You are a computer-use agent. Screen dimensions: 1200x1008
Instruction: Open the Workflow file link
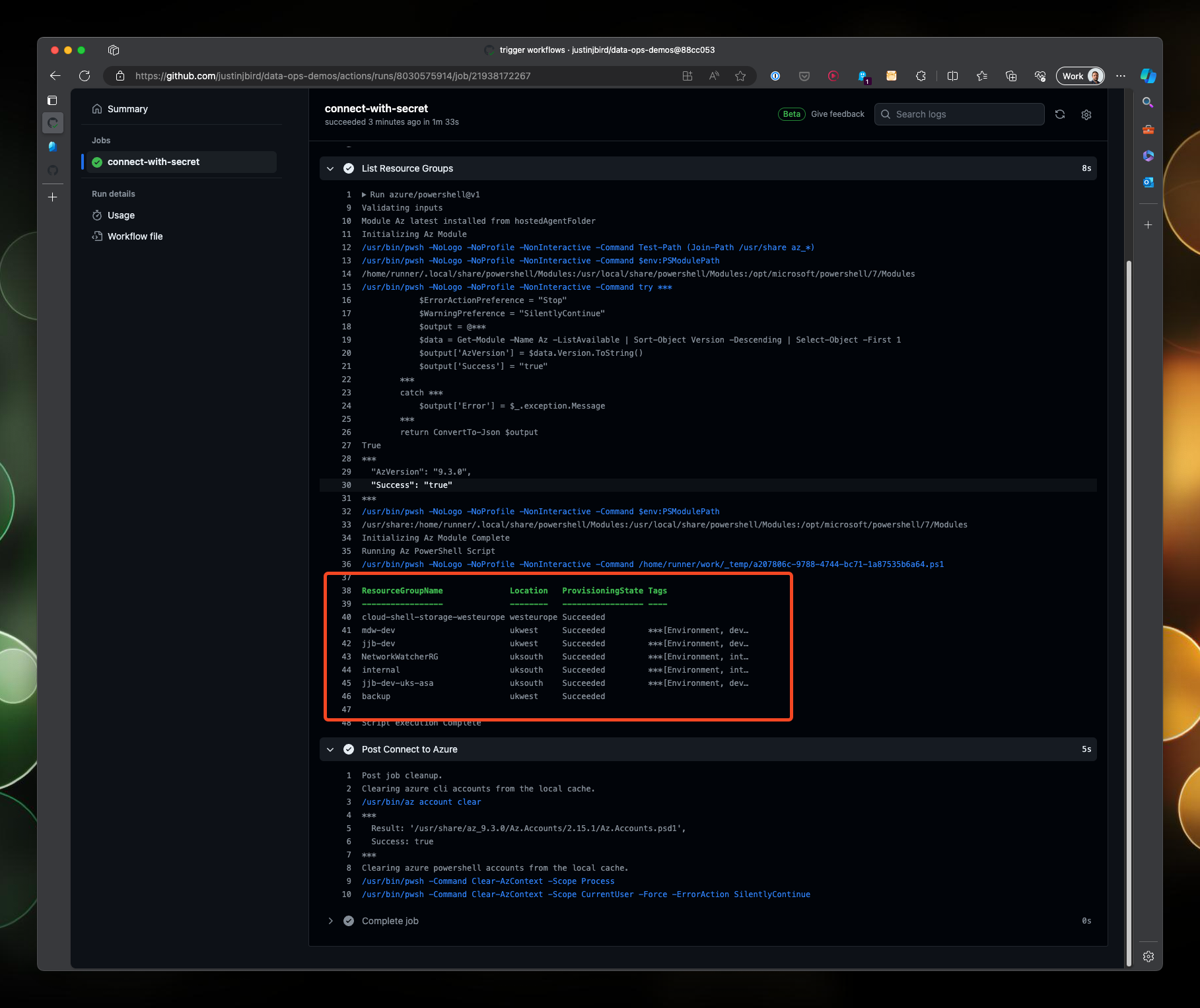pos(135,236)
